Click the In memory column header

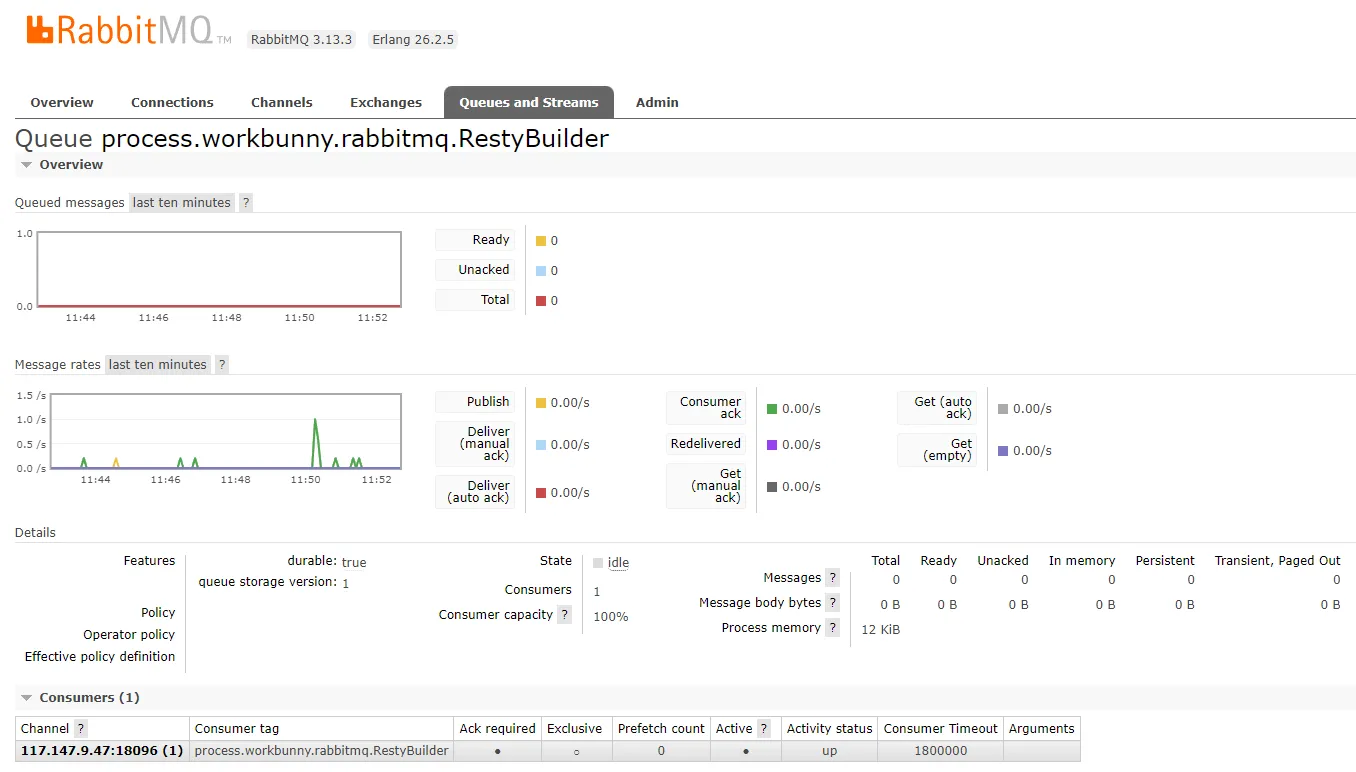pos(1082,561)
